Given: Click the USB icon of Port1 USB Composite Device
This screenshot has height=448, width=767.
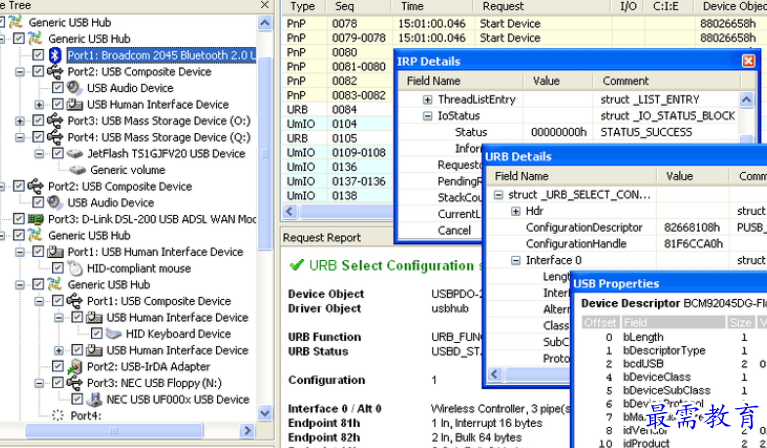Looking at the screenshot, I should click(x=74, y=301).
